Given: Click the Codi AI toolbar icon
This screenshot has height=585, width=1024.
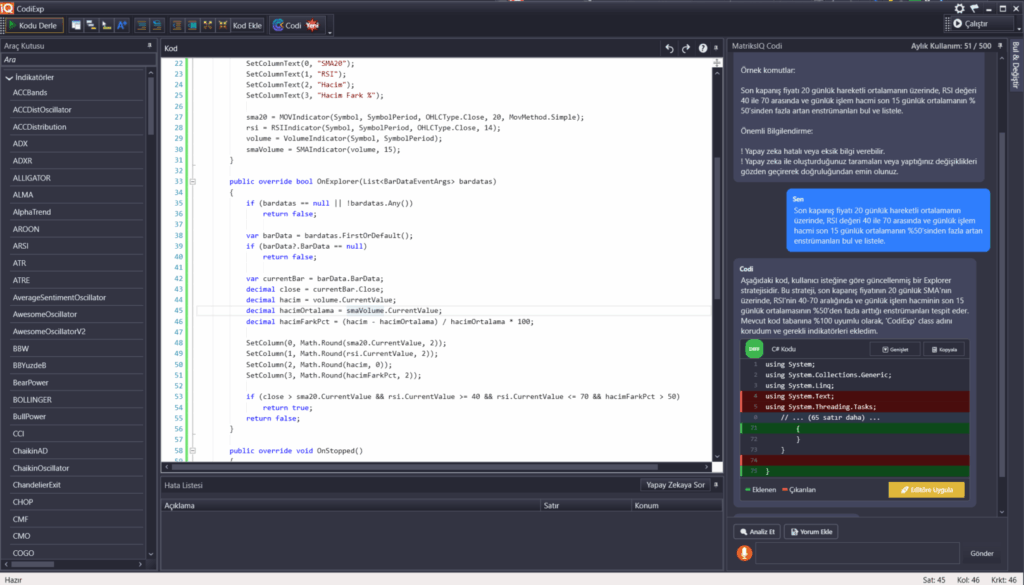Looking at the screenshot, I should coord(287,25).
